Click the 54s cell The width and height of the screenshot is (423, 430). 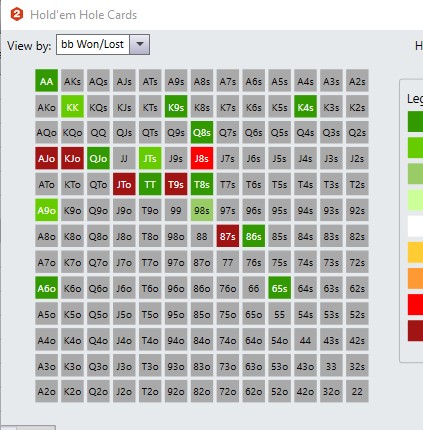pos(305,314)
